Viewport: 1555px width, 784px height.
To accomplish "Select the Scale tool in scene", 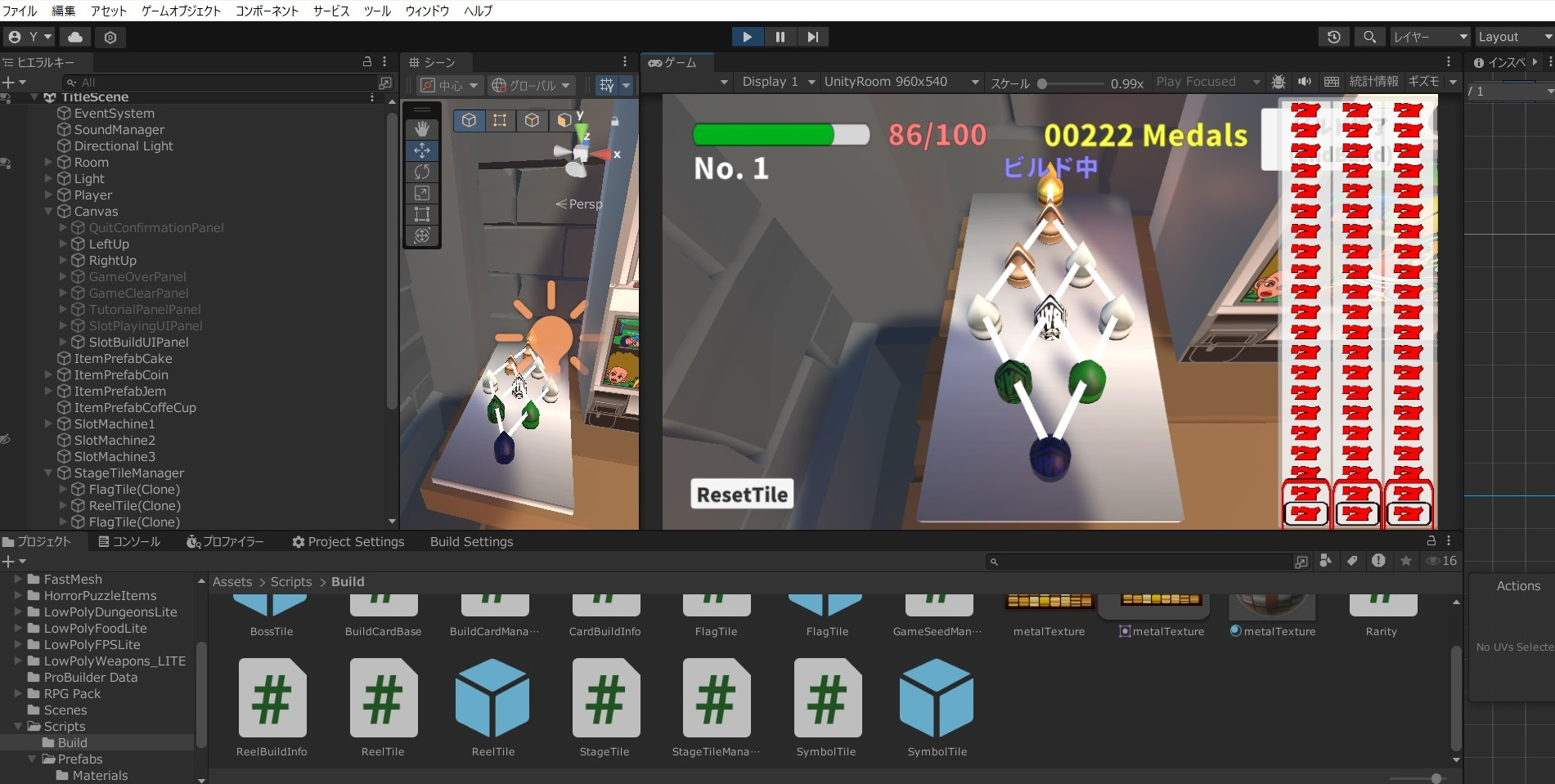I will pyautogui.click(x=422, y=193).
